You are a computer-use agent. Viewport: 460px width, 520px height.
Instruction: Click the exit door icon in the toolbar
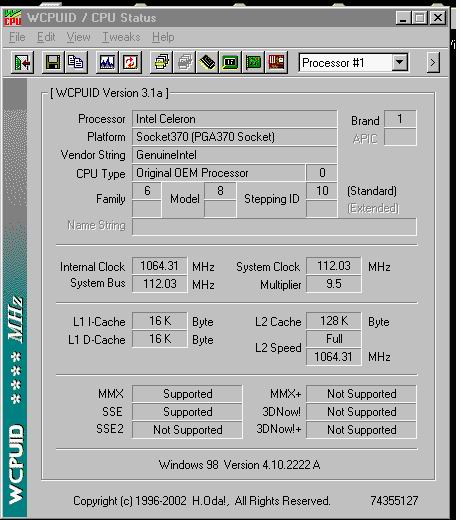click(x=22, y=62)
